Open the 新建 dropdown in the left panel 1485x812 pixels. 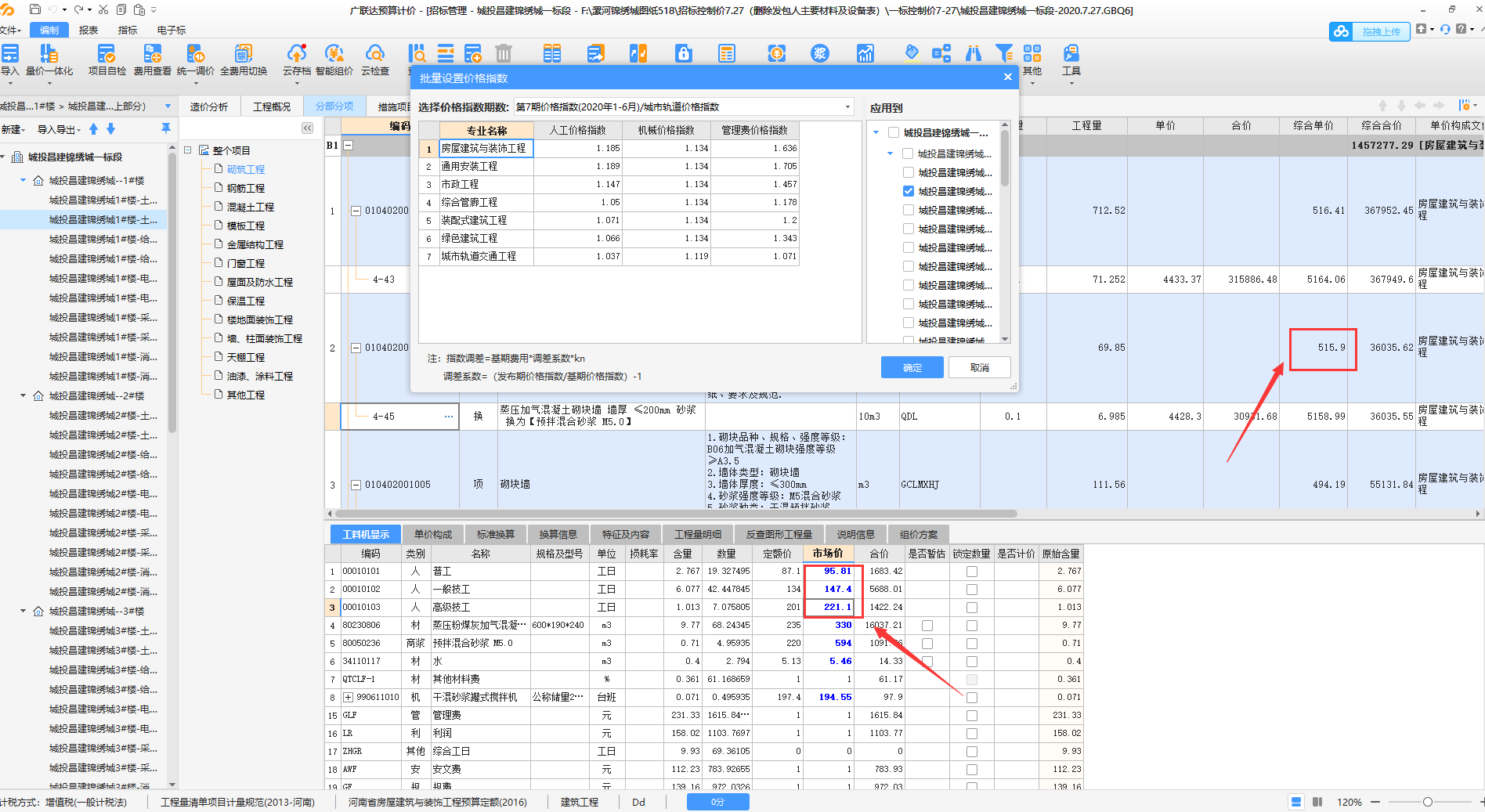tap(13, 129)
